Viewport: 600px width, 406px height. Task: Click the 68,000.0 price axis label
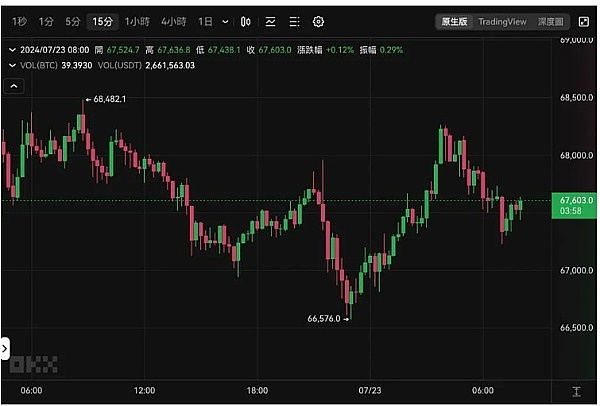pos(576,155)
